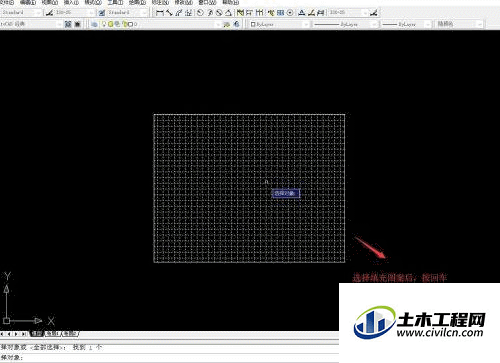Open the 帮助 (Help) menu

tap(231, 2)
